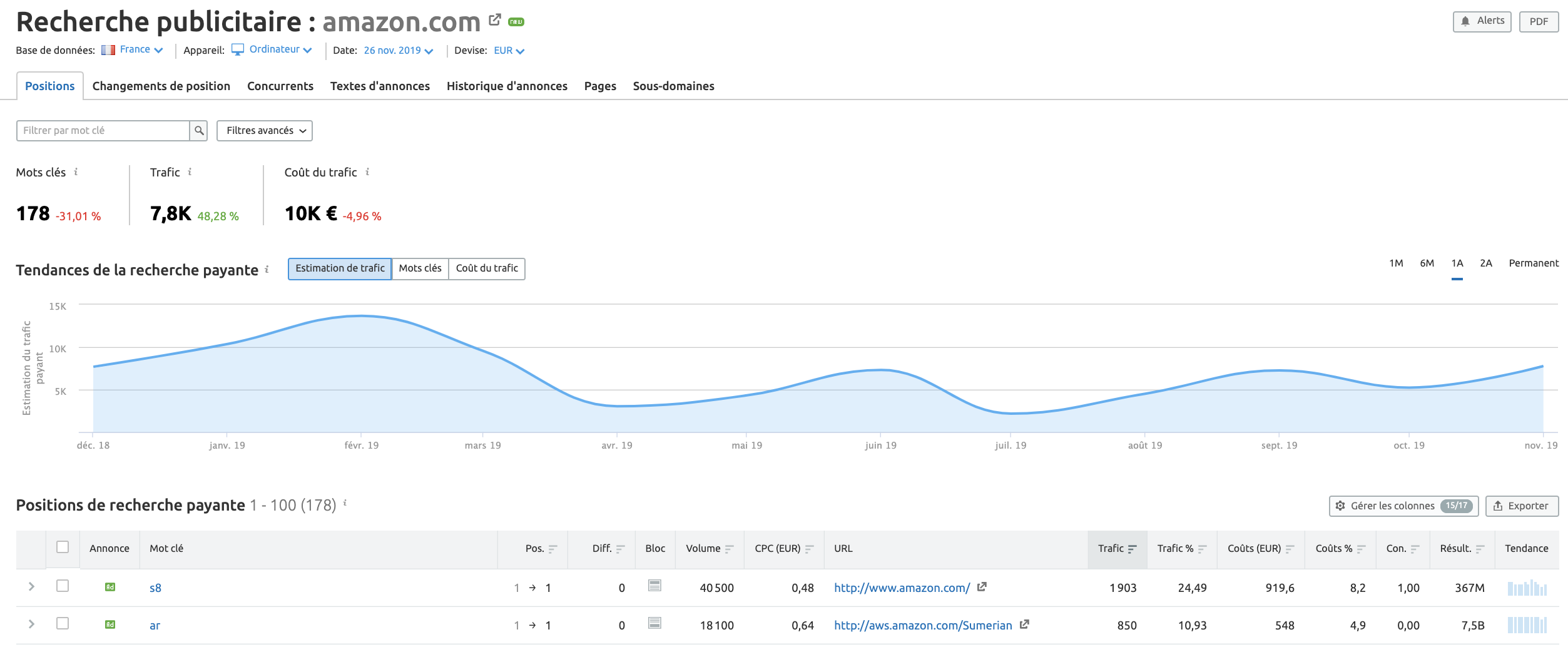
Task: Click the Tendance sparkline in s8 row
Action: click(x=1527, y=588)
